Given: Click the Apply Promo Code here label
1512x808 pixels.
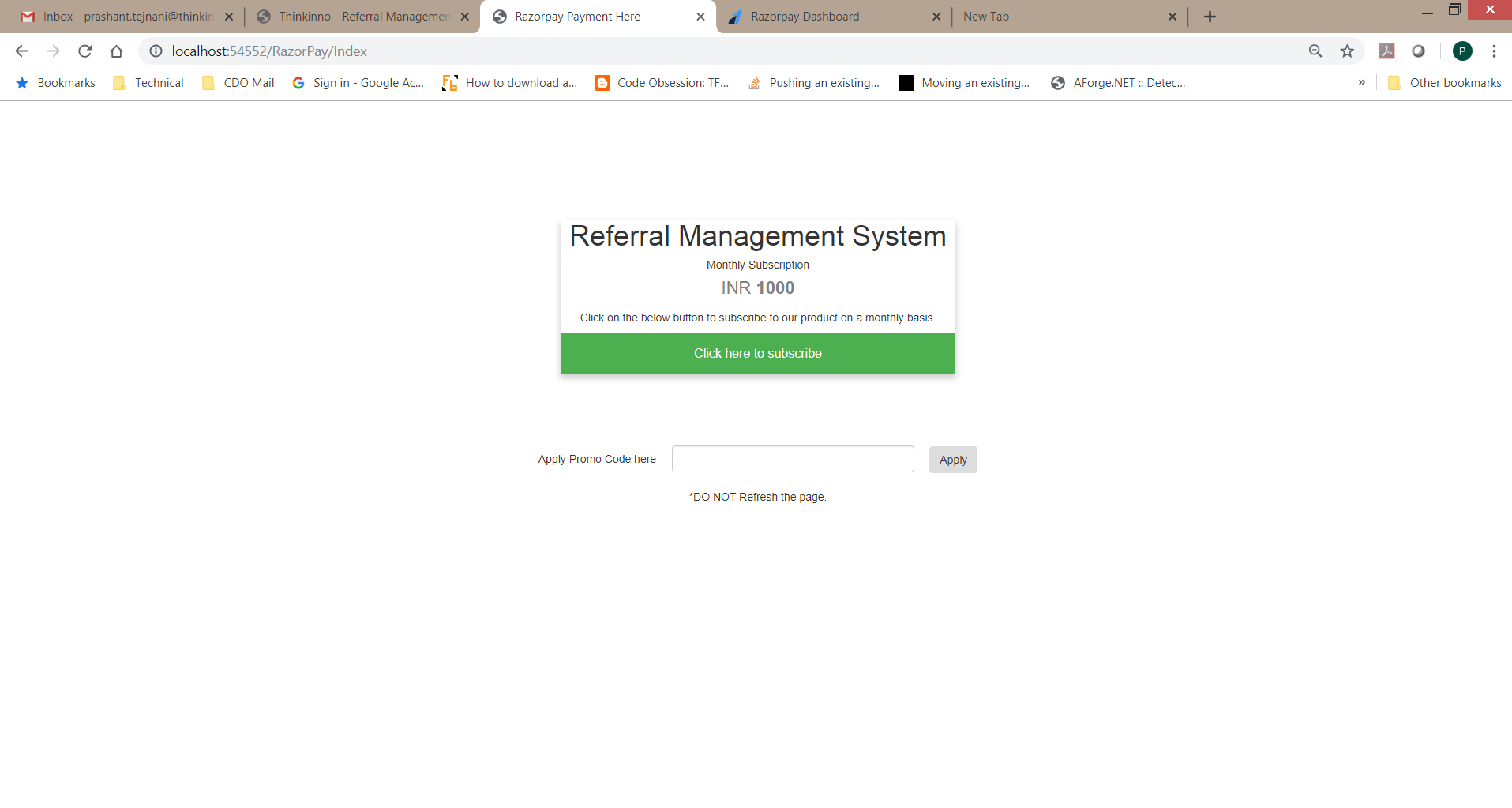Looking at the screenshot, I should pyautogui.click(x=597, y=459).
